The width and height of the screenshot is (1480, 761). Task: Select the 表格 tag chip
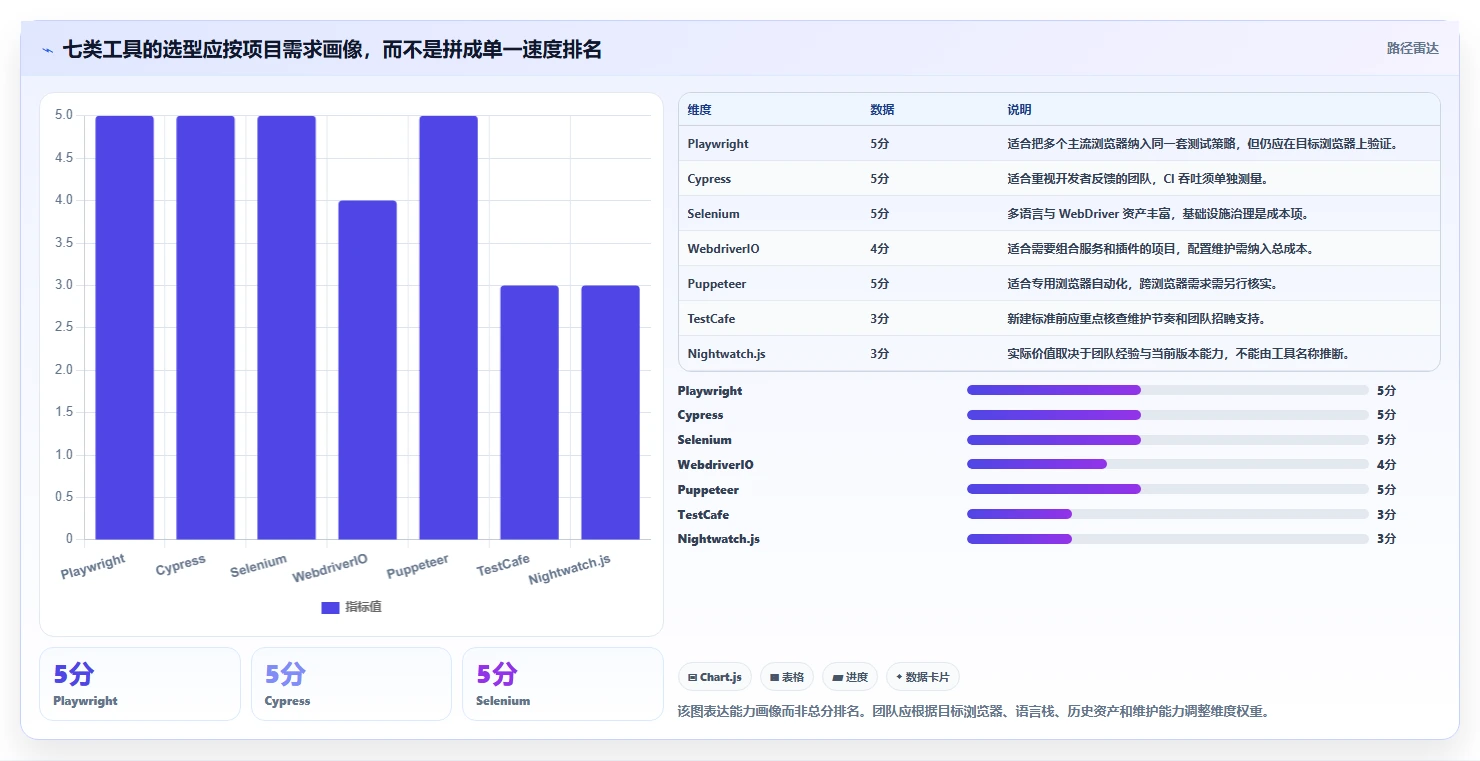pos(787,677)
